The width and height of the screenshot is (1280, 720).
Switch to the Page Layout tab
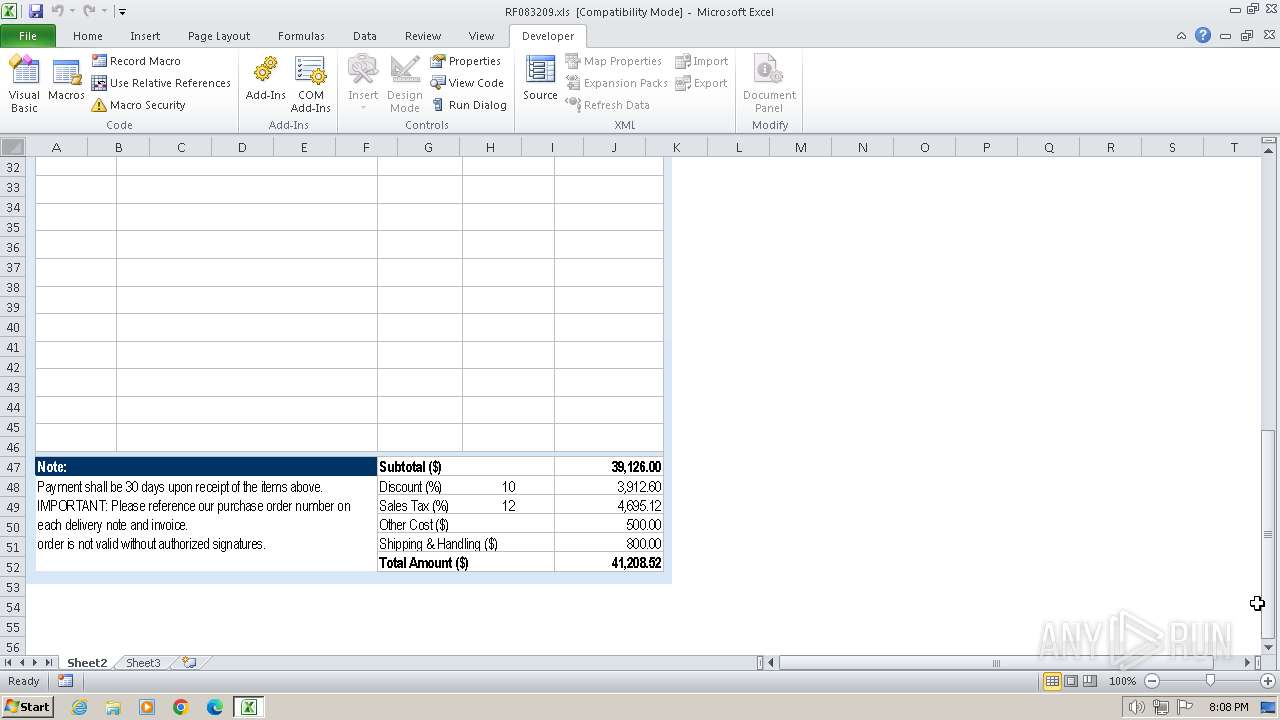click(x=219, y=36)
